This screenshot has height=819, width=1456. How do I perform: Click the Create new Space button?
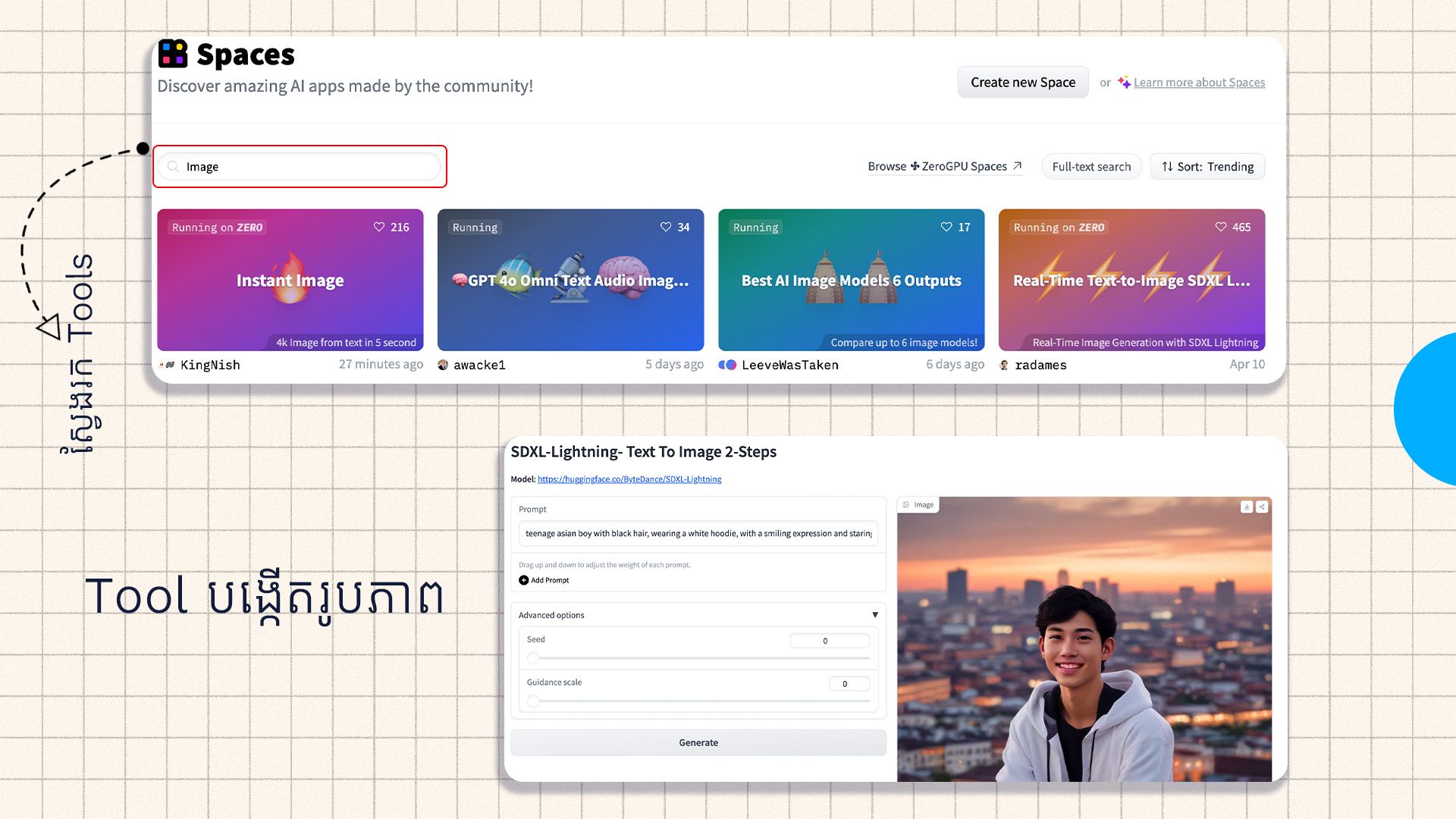tap(1023, 82)
